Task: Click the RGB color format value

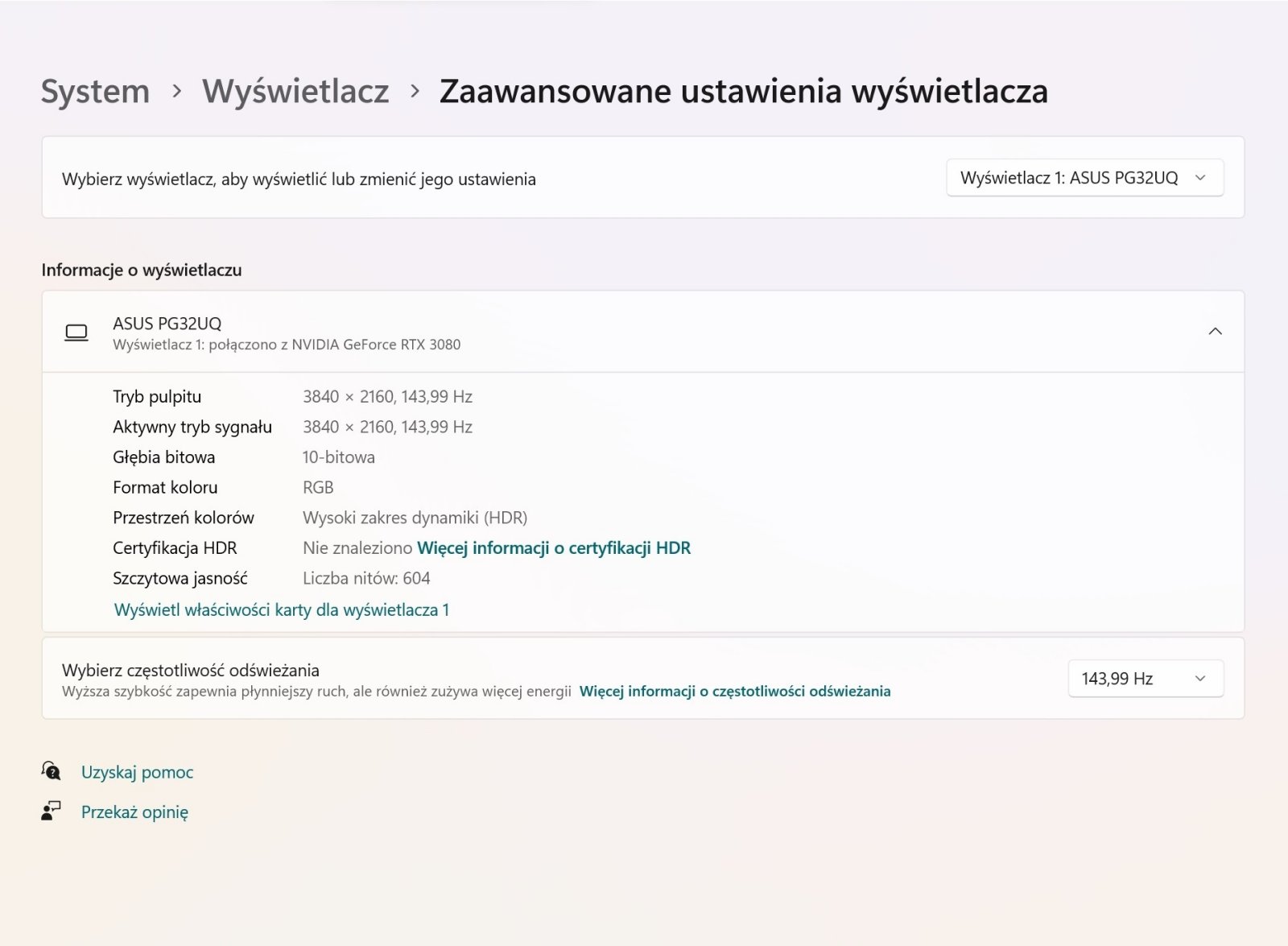Action: 318,488
